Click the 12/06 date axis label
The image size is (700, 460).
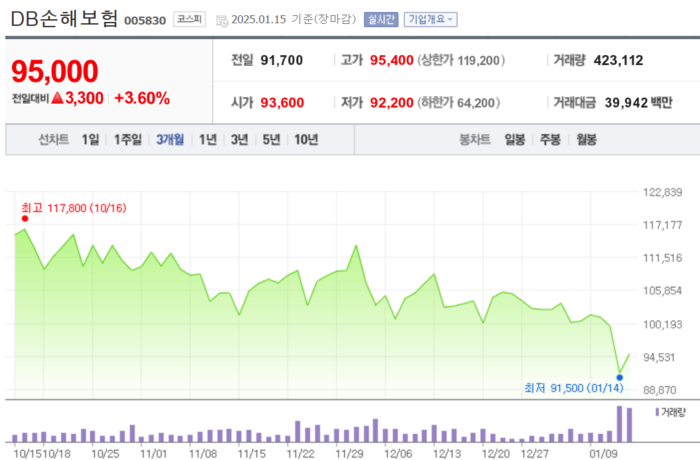pos(398,454)
